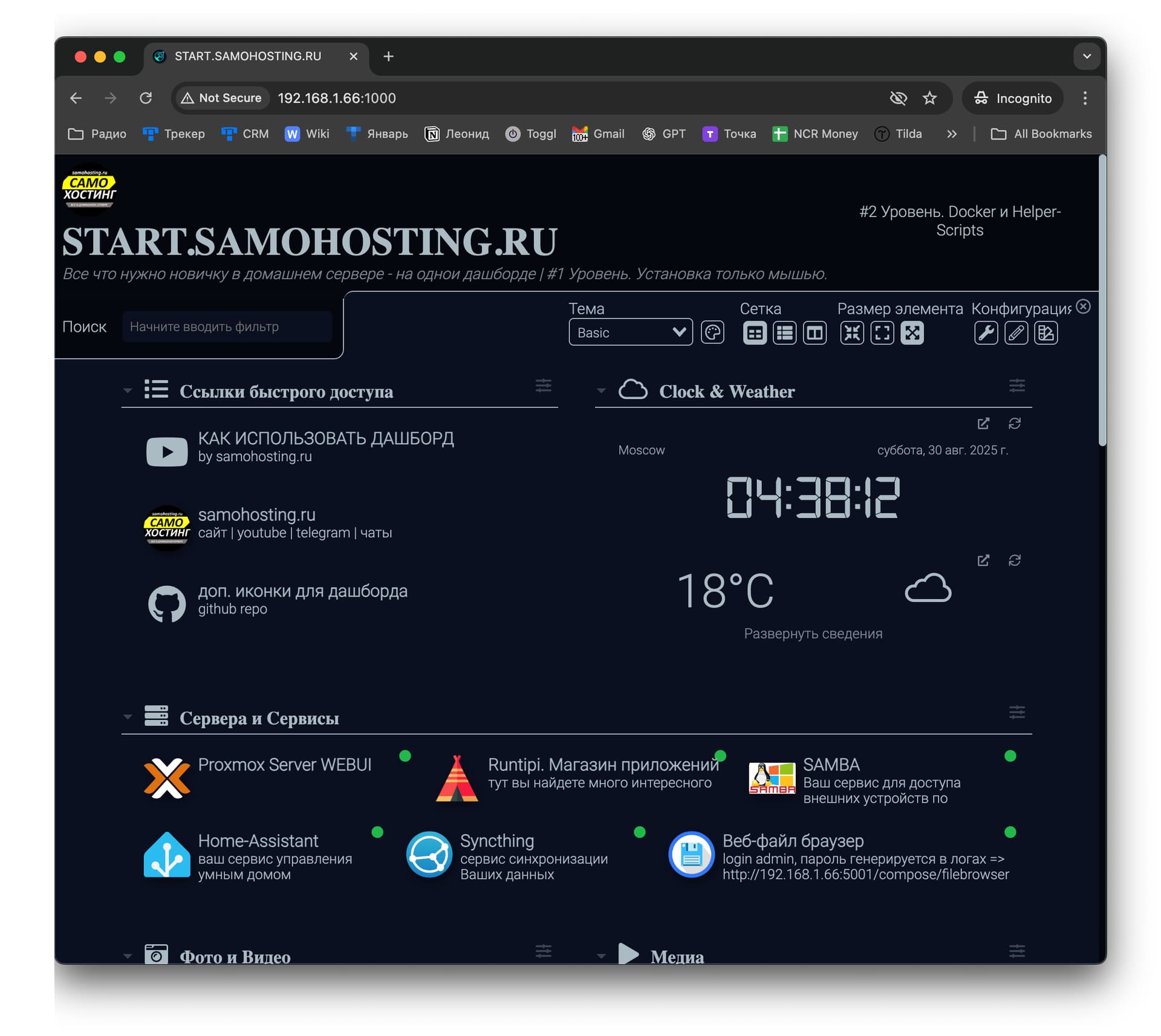Set item size to small
Viewport: 1161px width, 1036px height.
tap(851, 332)
